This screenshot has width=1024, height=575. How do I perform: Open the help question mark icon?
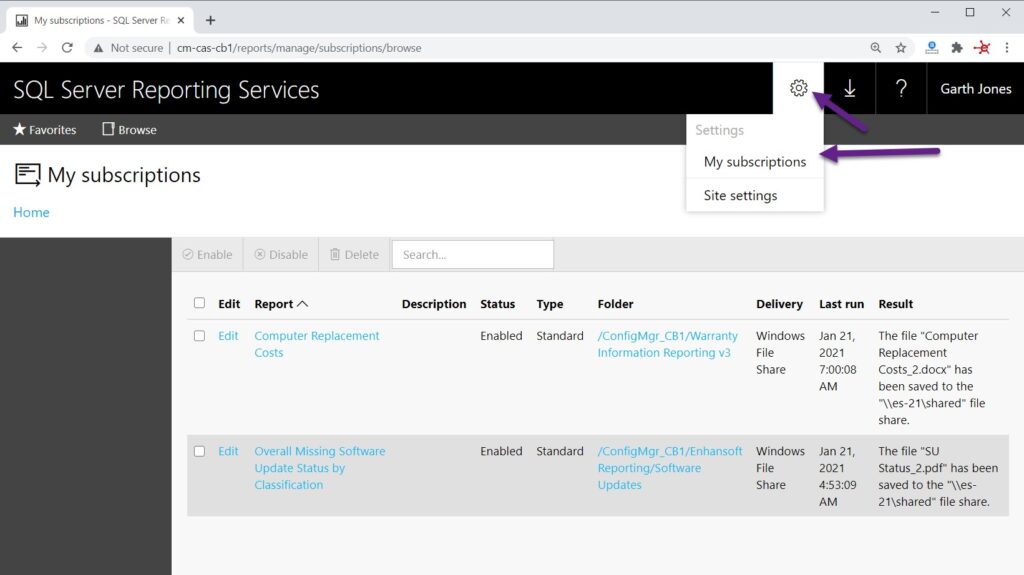pos(901,89)
